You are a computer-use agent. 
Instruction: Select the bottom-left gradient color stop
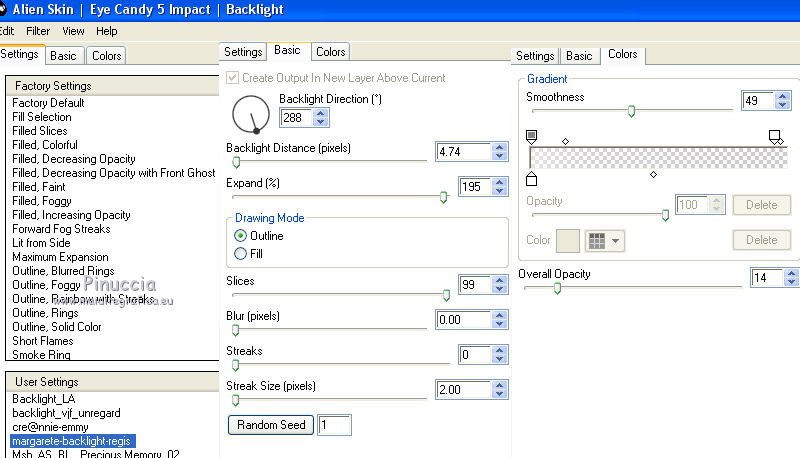pyautogui.click(x=531, y=179)
